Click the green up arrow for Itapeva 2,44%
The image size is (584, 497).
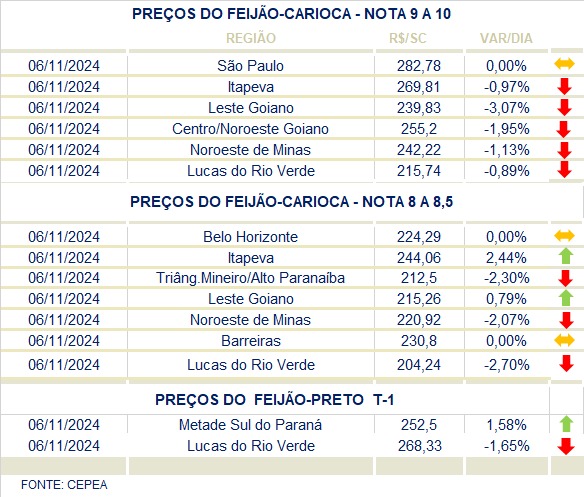point(566,256)
